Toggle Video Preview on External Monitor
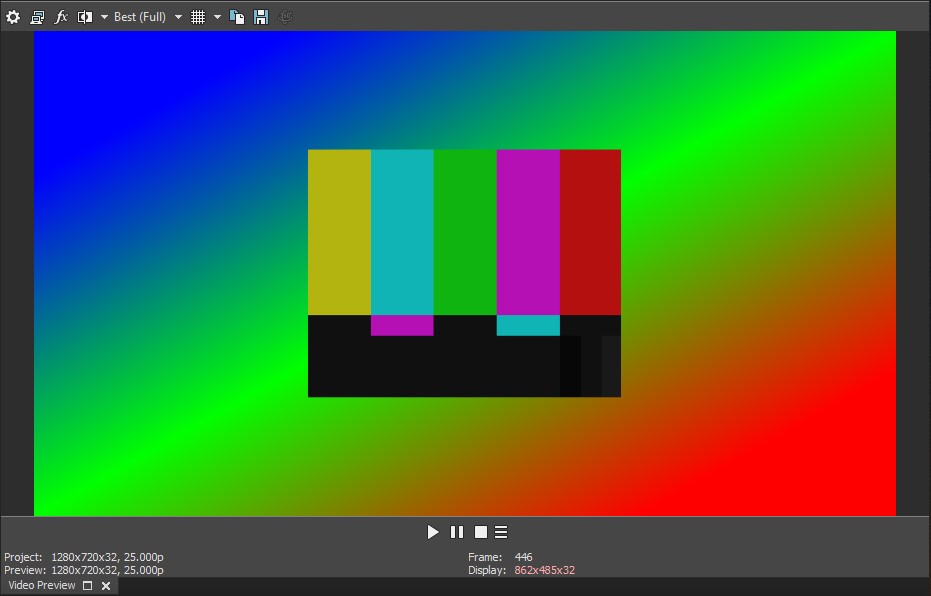 37,17
